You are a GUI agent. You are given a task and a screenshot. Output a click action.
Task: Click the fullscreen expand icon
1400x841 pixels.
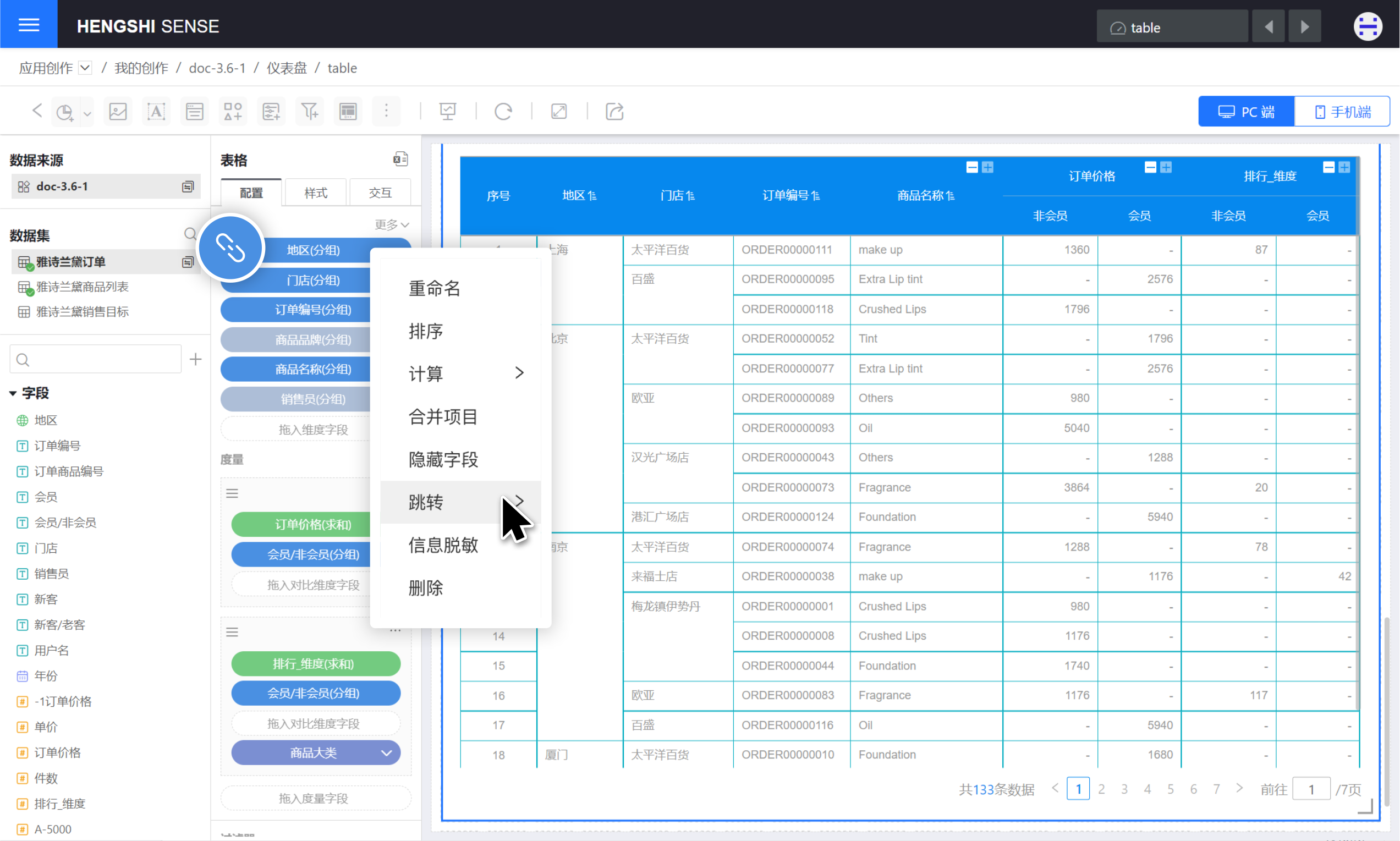(x=559, y=112)
